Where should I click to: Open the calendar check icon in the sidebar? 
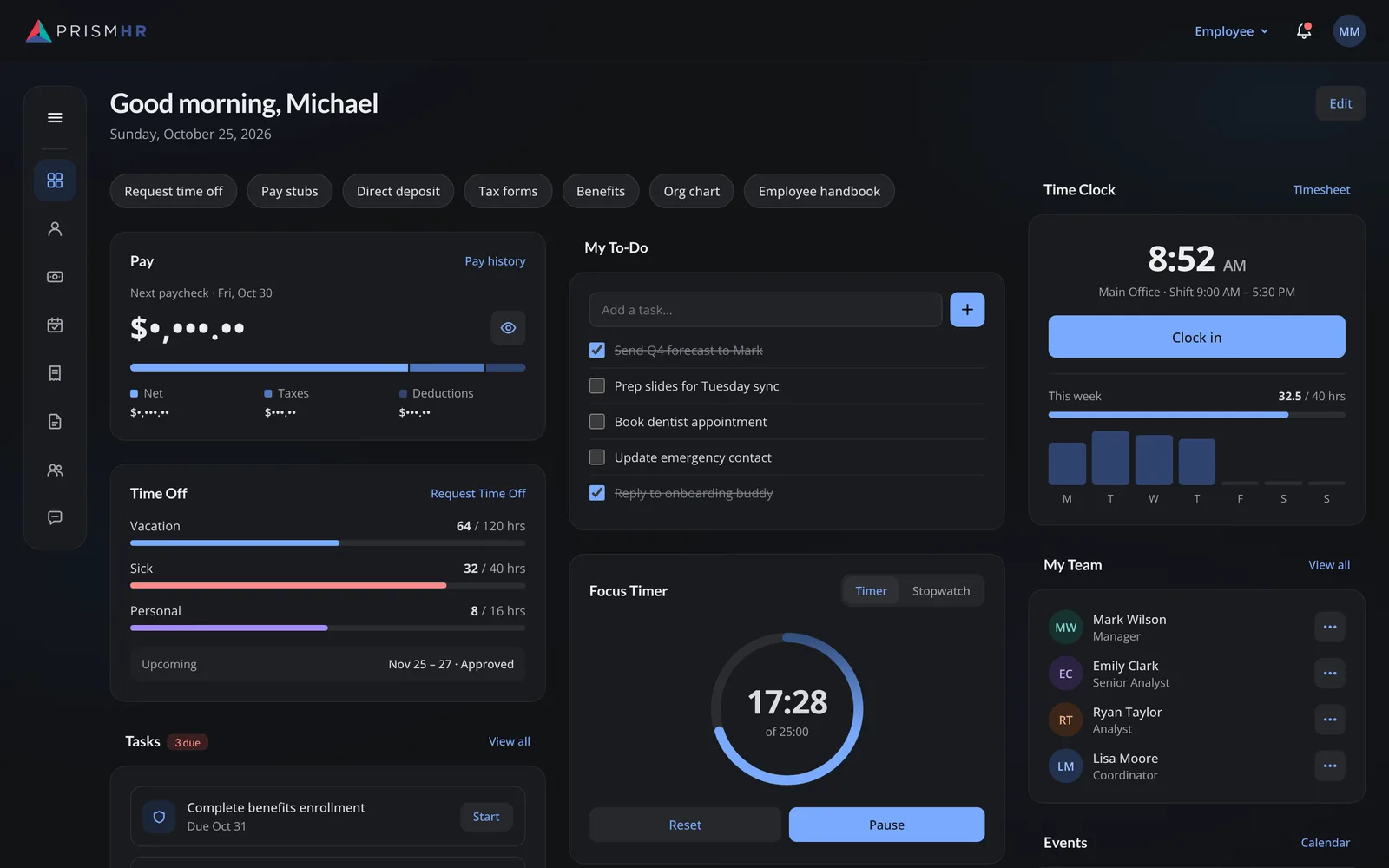[x=55, y=325]
